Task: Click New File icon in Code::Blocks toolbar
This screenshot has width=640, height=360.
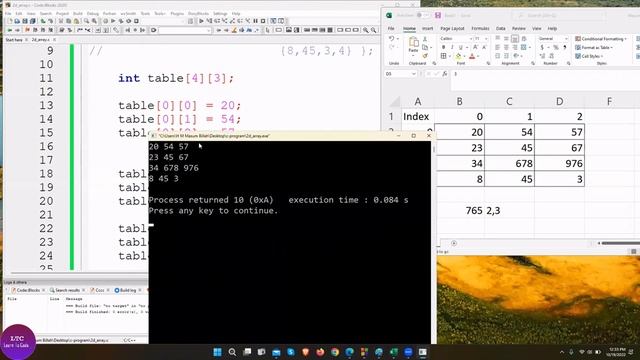Action: click(9, 21)
